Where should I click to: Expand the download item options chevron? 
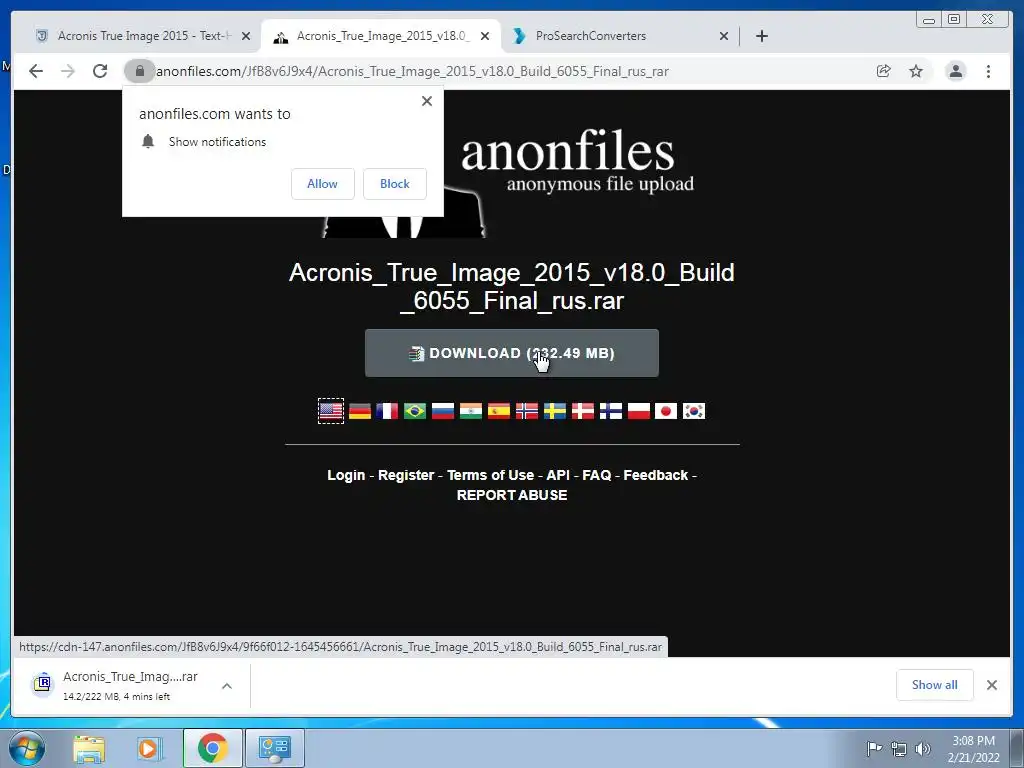coord(227,686)
